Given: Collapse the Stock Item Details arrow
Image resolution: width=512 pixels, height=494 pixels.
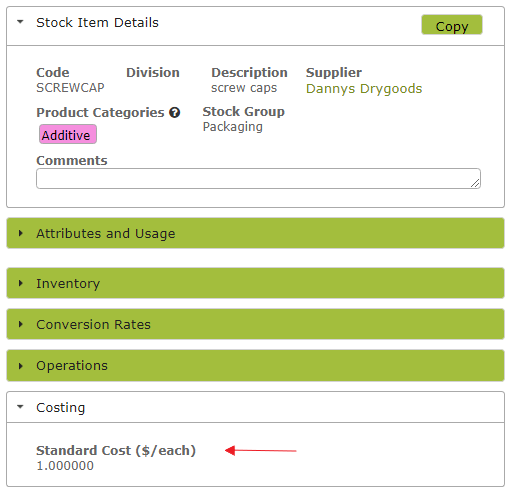Looking at the screenshot, I should [20, 22].
